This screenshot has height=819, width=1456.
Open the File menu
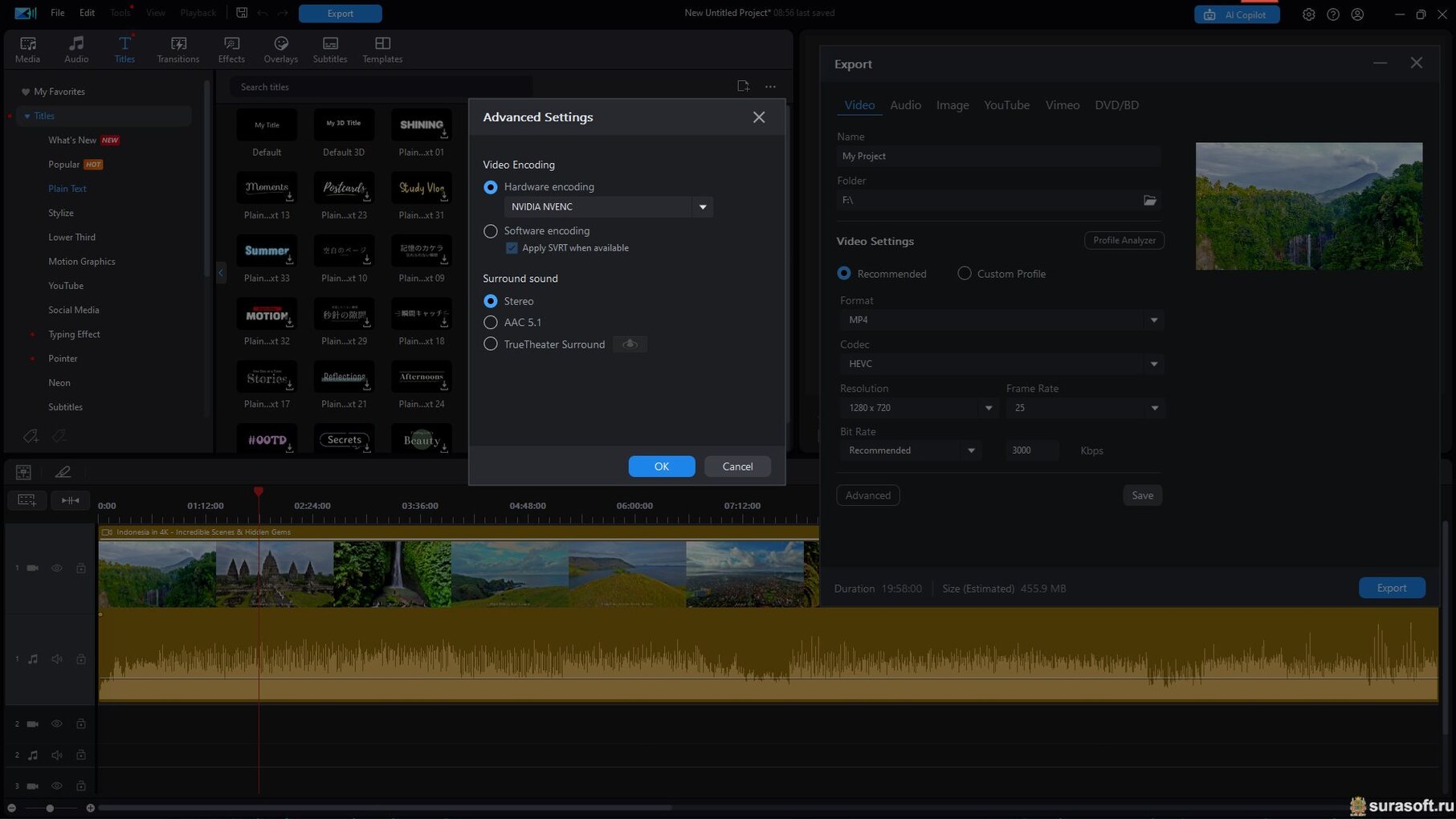click(58, 13)
